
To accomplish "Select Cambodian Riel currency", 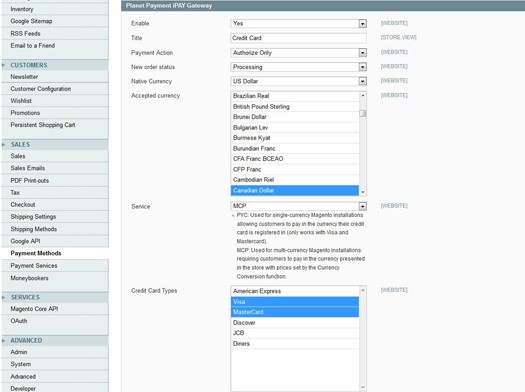I will pos(295,180).
